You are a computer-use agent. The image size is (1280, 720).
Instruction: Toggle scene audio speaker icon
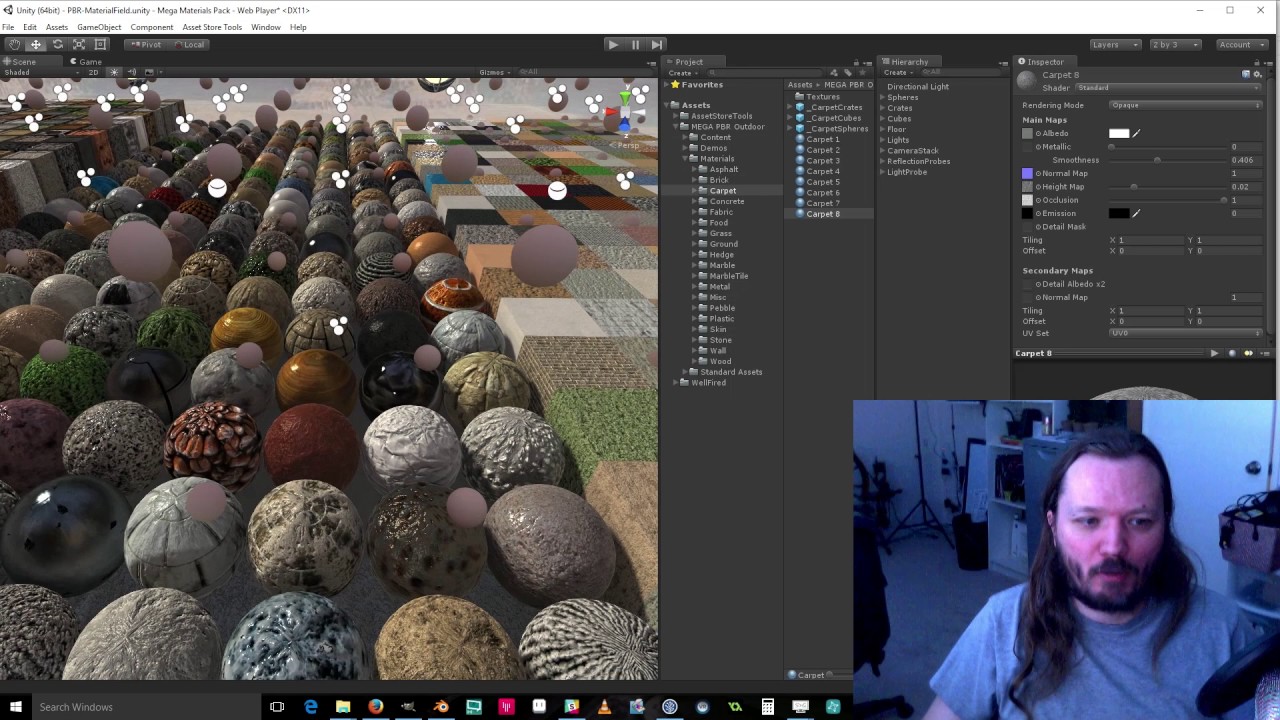click(x=131, y=72)
